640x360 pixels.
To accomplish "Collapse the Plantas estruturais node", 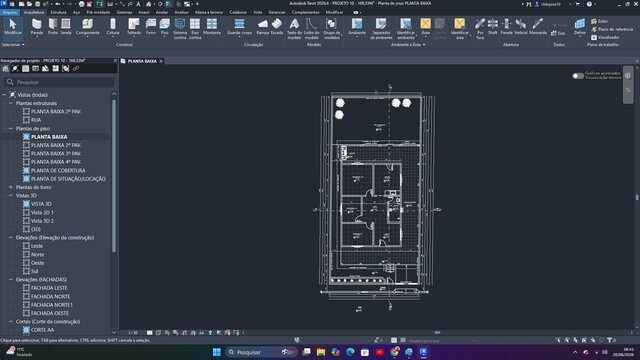I will (11, 103).
